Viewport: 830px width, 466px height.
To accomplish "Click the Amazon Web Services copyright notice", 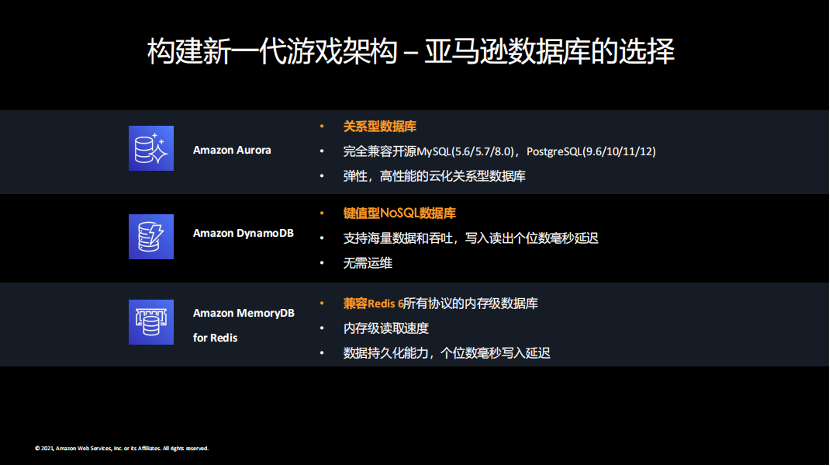I will tap(122, 448).
